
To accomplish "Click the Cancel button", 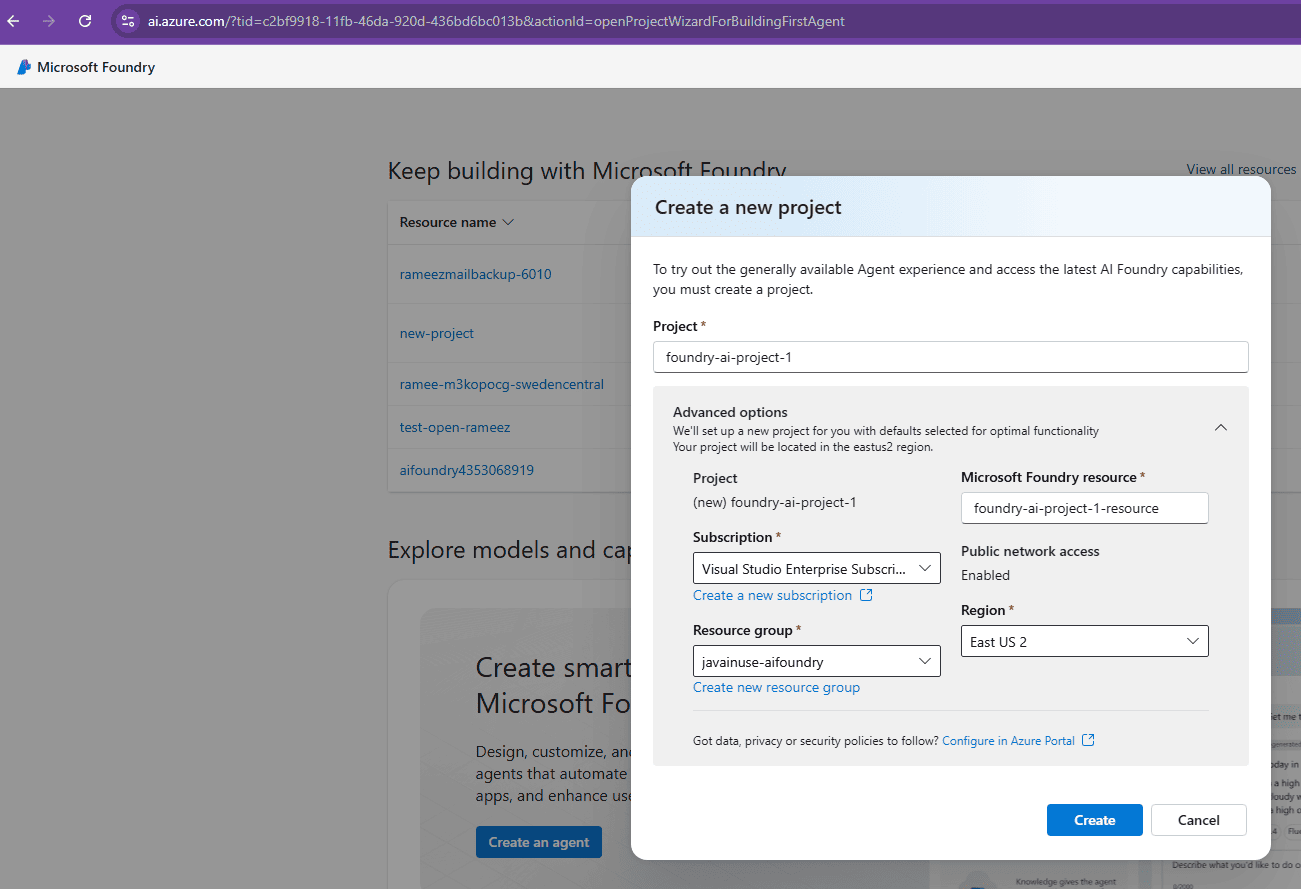I will (1198, 820).
